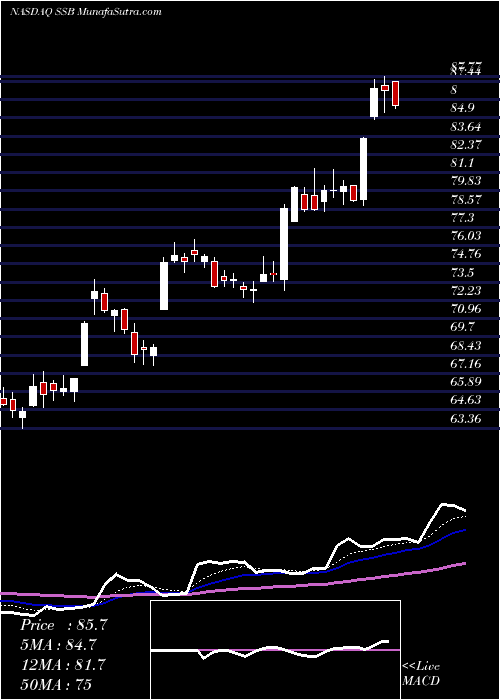
Task: Click the 77.3 price axis label
Action: click(x=464, y=218)
